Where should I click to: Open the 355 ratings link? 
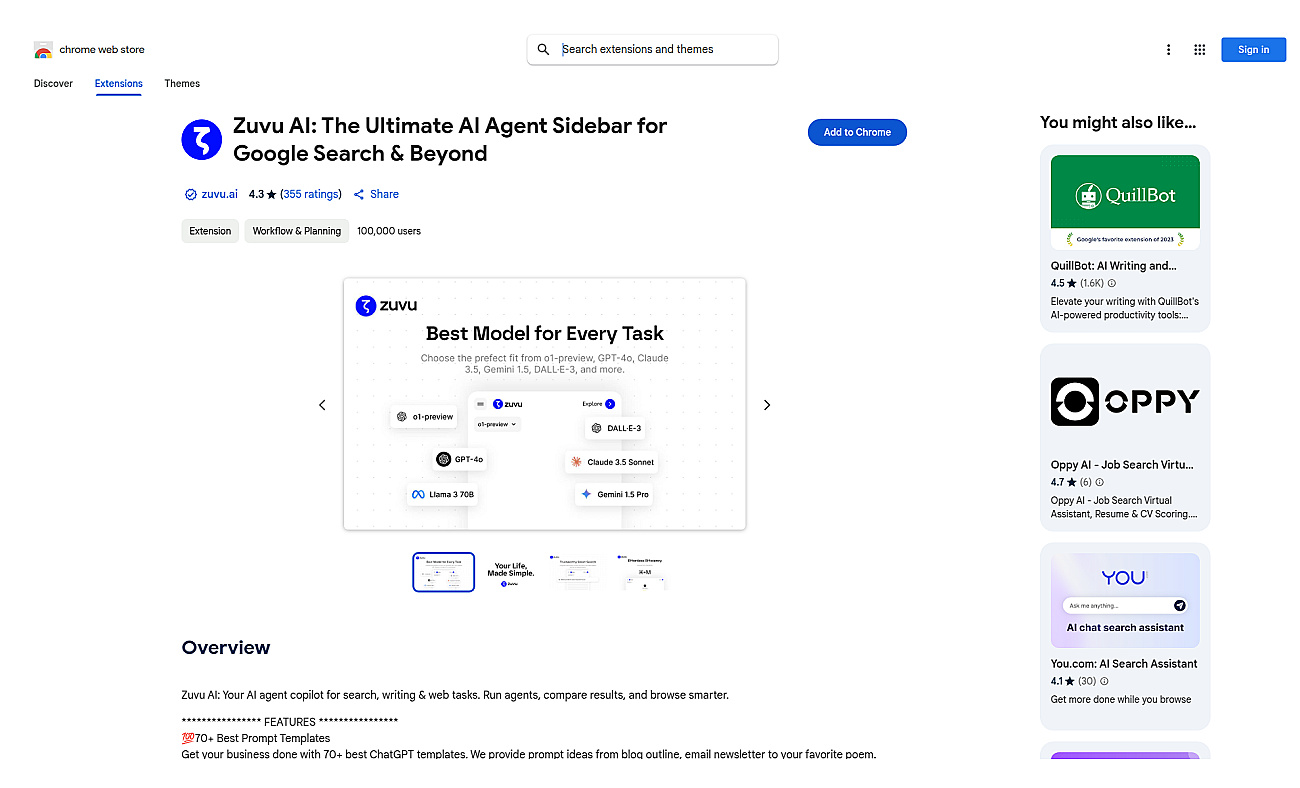310,194
